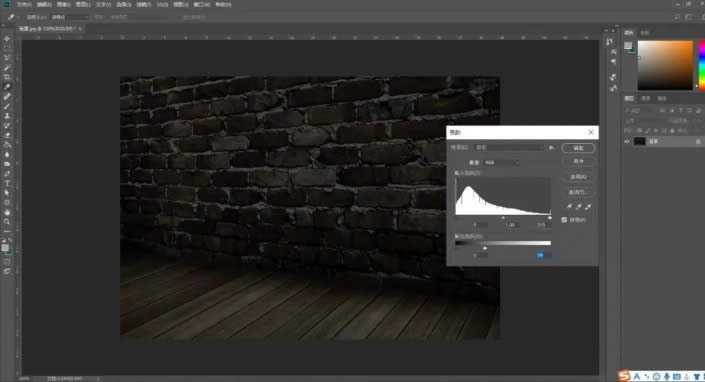The width and height of the screenshot is (705, 382).
Task: Pick the white point eyedropper in Levels
Action: pyautogui.click(x=588, y=207)
